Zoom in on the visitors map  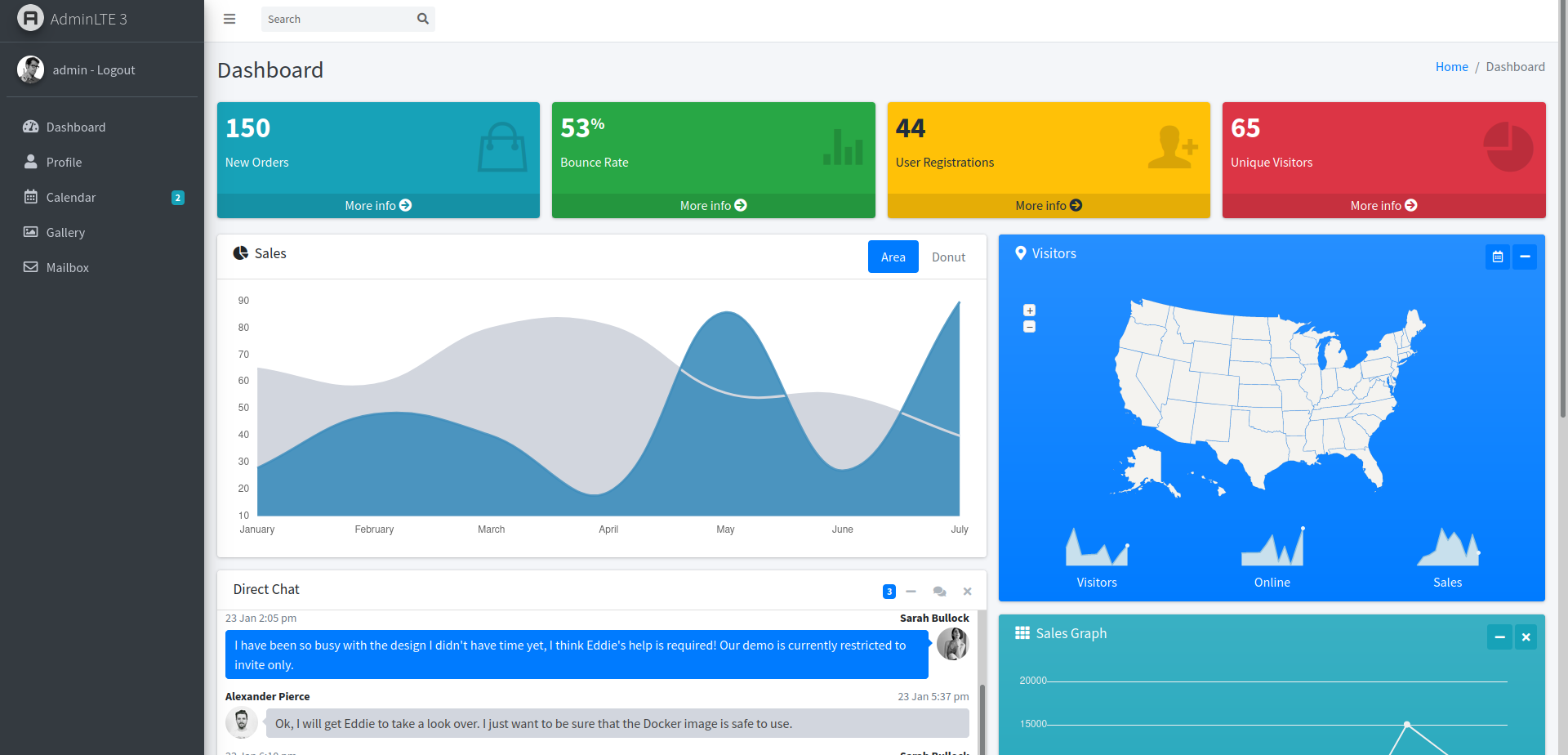pos(1030,310)
